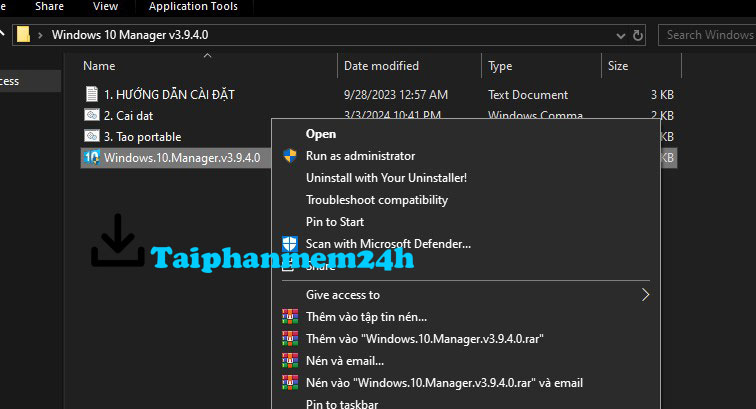The height and width of the screenshot is (409, 756).
Task: Select Troubleshoot compatibility
Action: (x=377, y=200)
